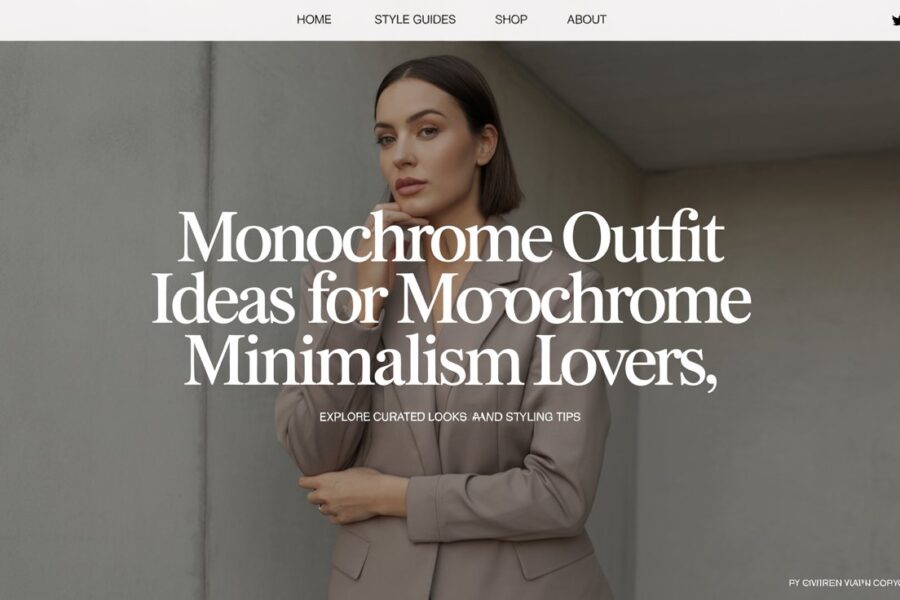Click the ring on the woman's lower hand
Screen dimensions: 900x600
pos(320,508)
